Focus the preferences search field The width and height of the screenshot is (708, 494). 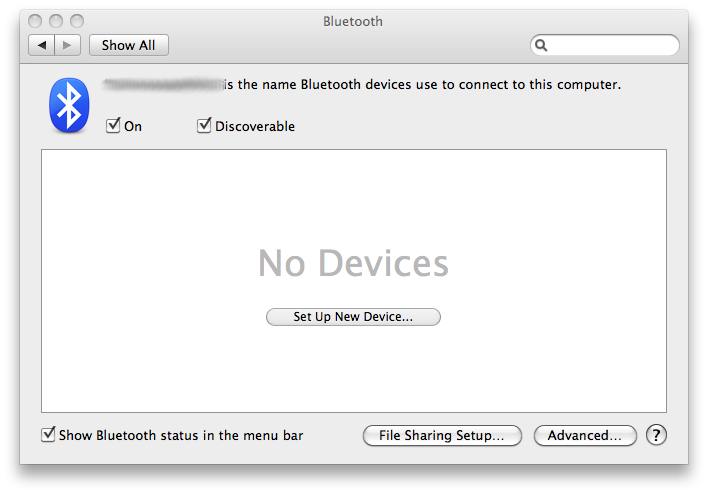click(605, 45)
